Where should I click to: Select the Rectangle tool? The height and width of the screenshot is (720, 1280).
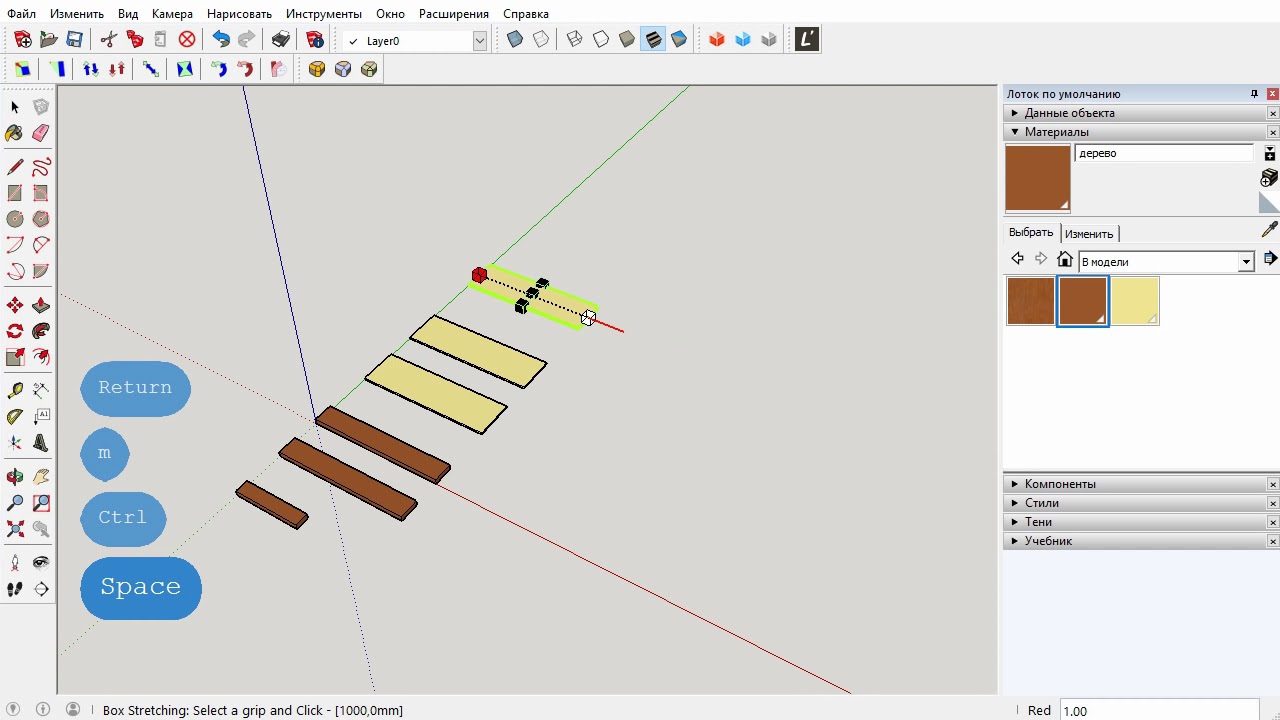15,193
